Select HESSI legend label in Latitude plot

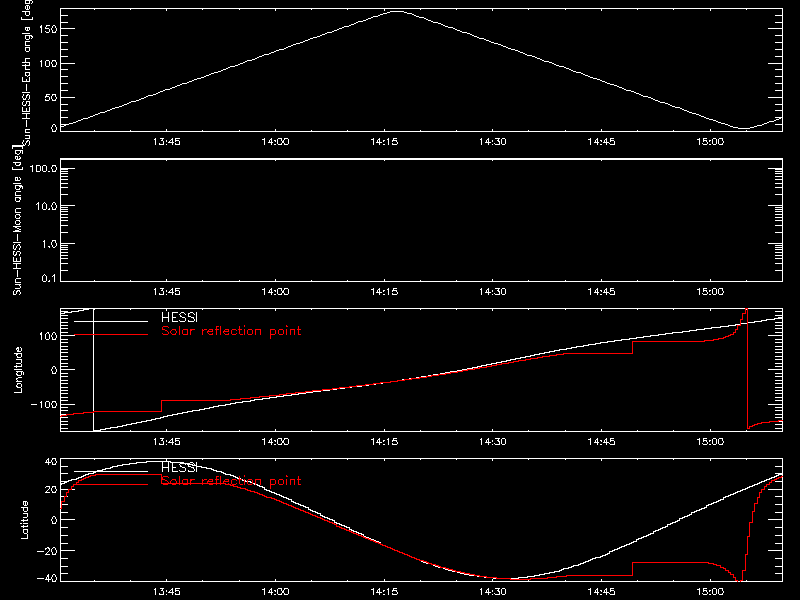pyautogui.click(x=179, y=467)
